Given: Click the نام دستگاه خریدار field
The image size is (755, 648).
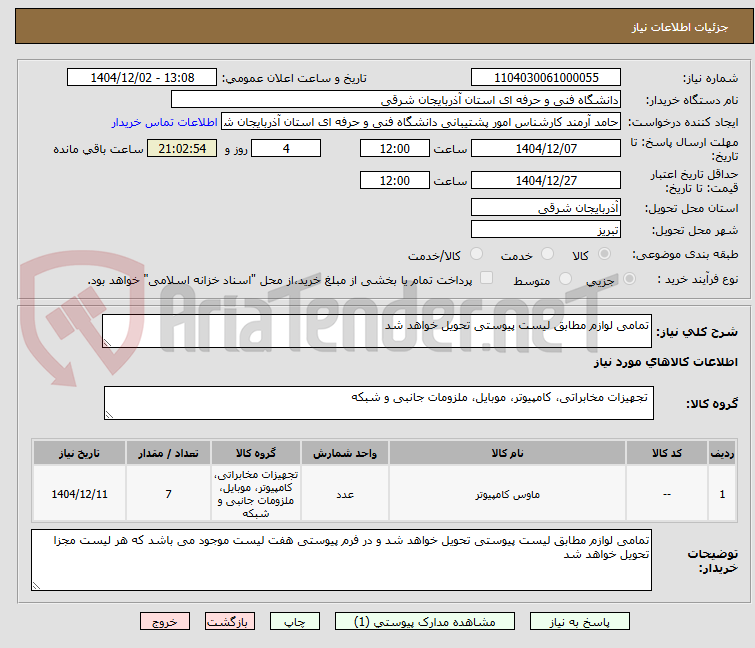Looking at the screenshot, I should click(x=396, y=100).
